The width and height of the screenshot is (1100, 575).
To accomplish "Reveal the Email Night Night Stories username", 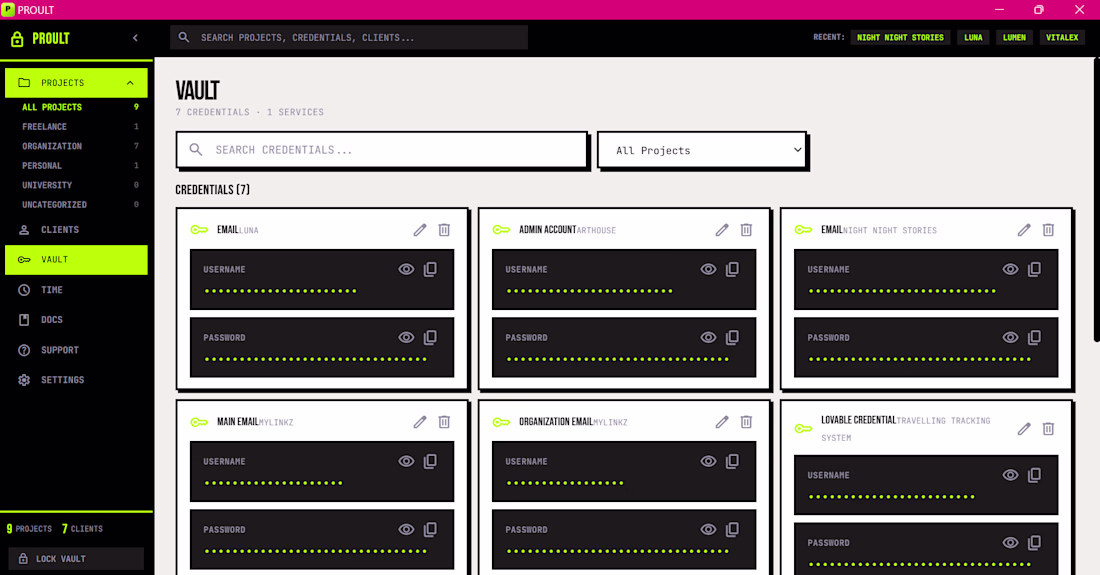I will tap(1010, 269).
